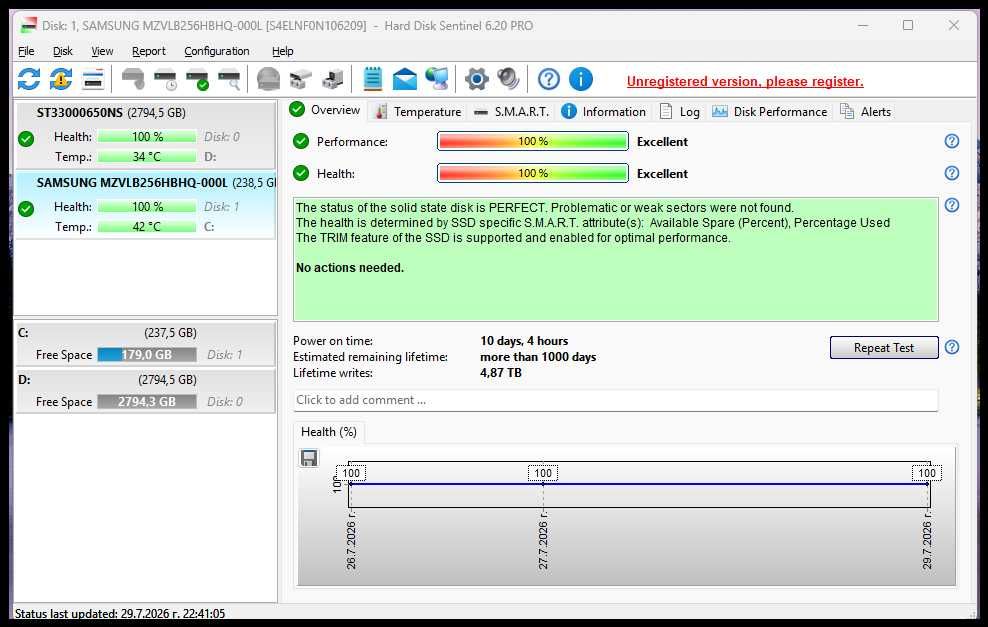The height and width of the screenshot is (627, 988).
Task: Open the Configuration menu
Action: tap(217, 51)
